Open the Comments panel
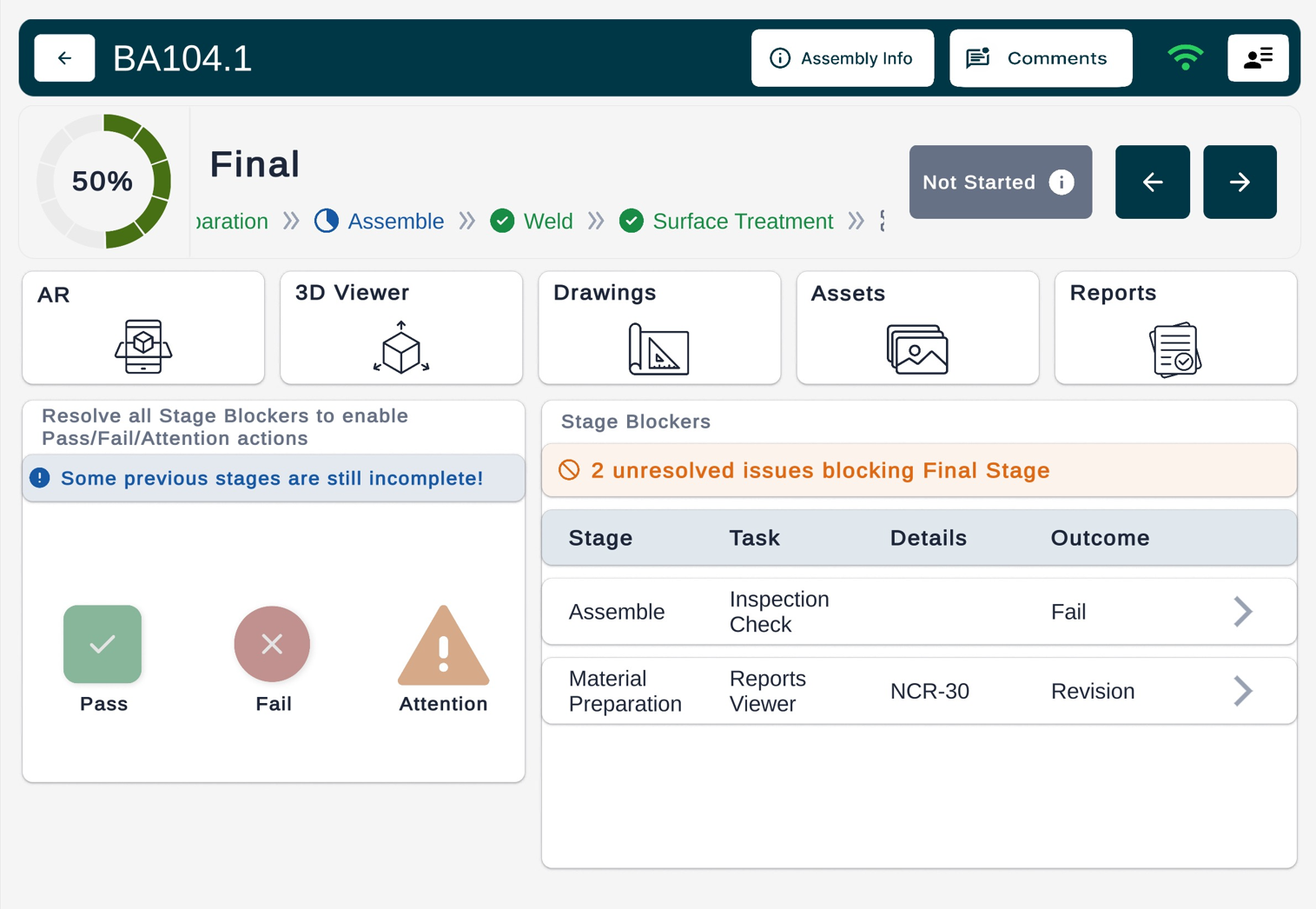Screen dimensions: 1316x909 point(1041,58)
